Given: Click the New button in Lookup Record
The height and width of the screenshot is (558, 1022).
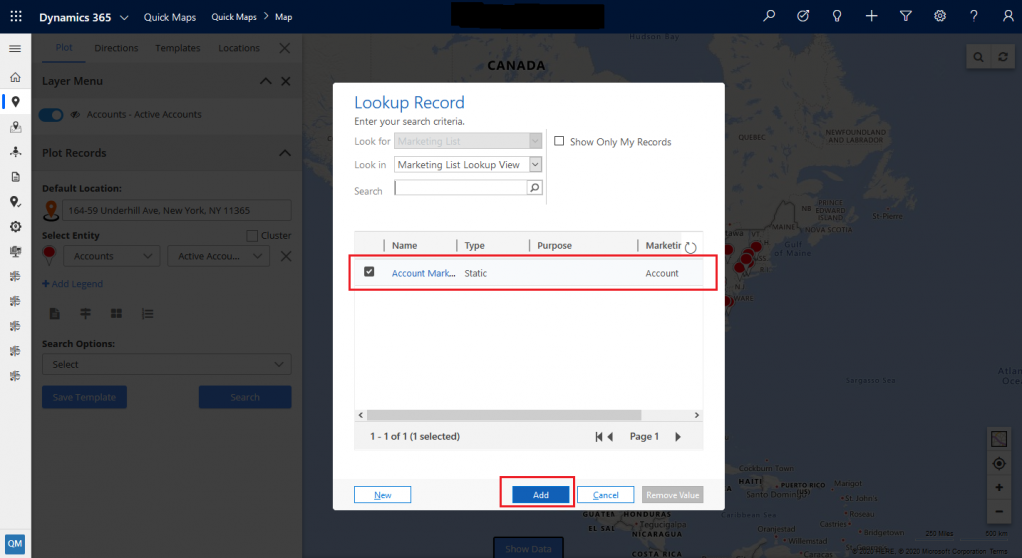Looking at the screenshot, I should tap(383, 495).
